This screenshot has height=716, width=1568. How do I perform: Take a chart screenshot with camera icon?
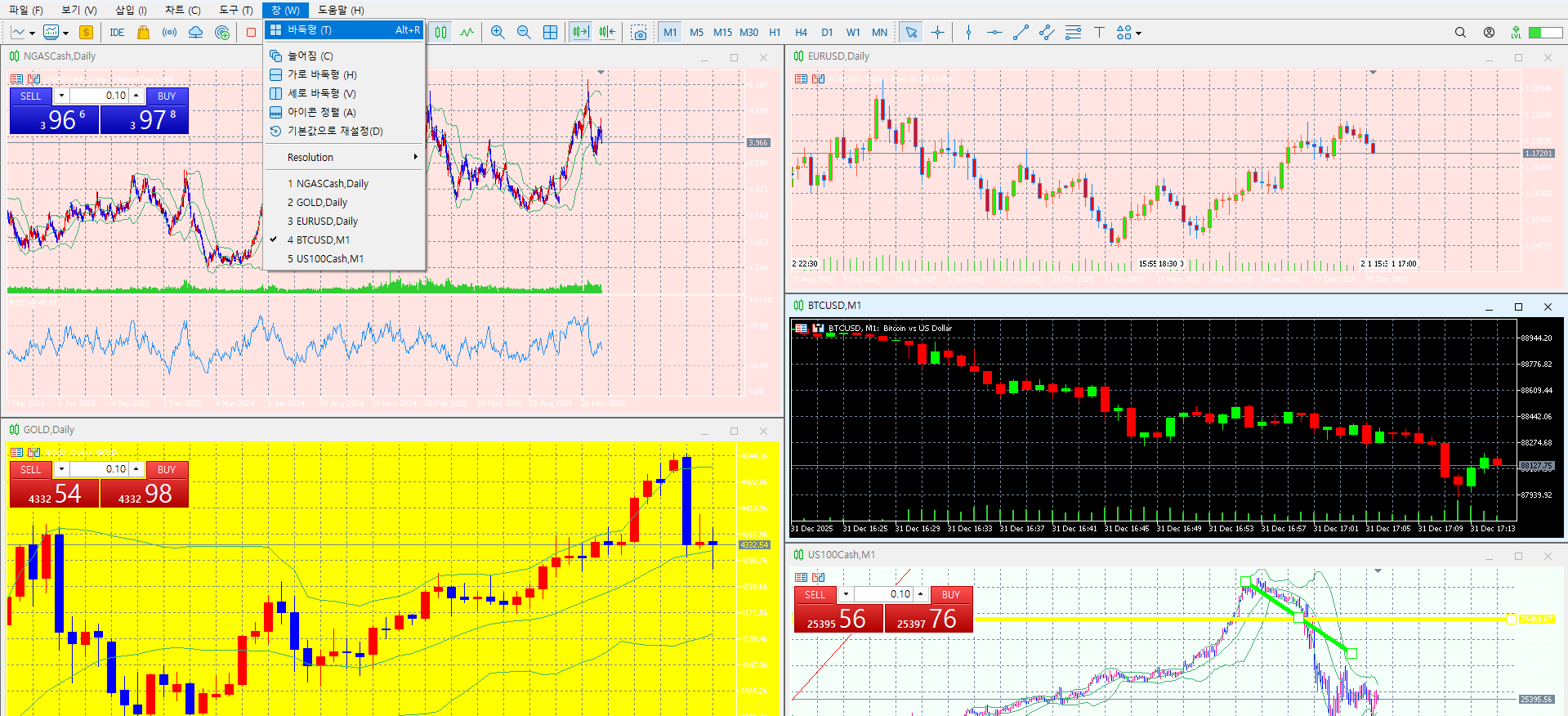(639, 33)
